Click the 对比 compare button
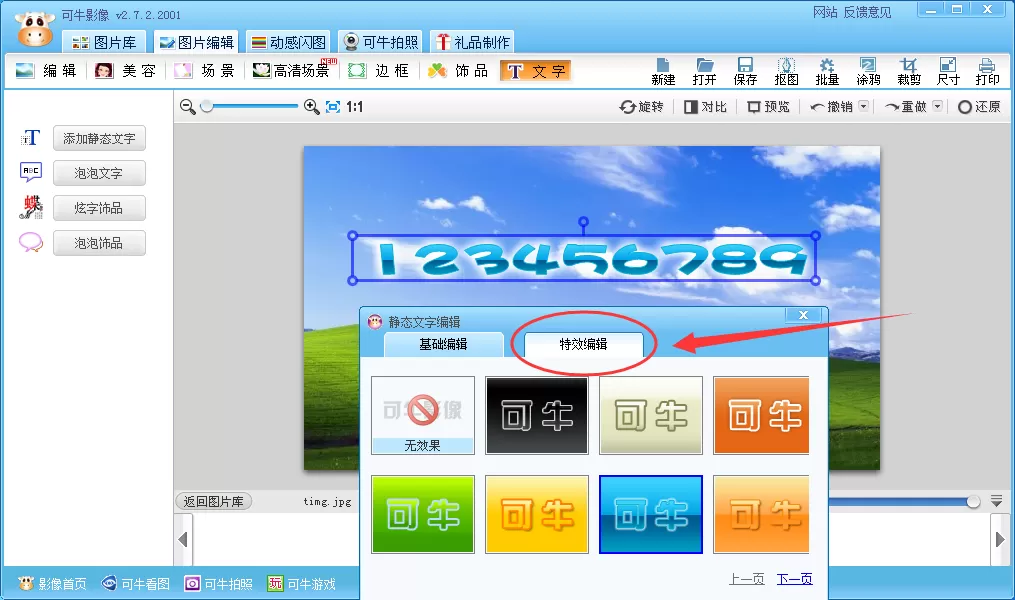The image size is (1015, 600). coord(706,107)
